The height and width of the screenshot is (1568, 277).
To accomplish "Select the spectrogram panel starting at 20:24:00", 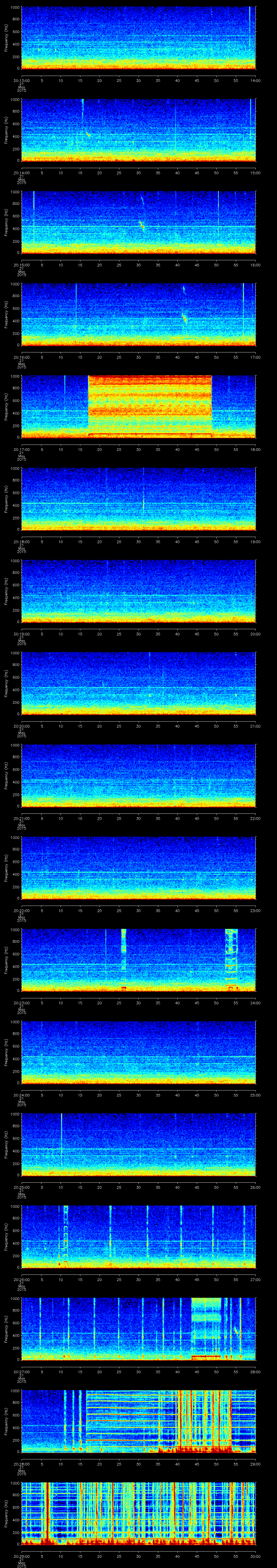I will pos(139,1052).
